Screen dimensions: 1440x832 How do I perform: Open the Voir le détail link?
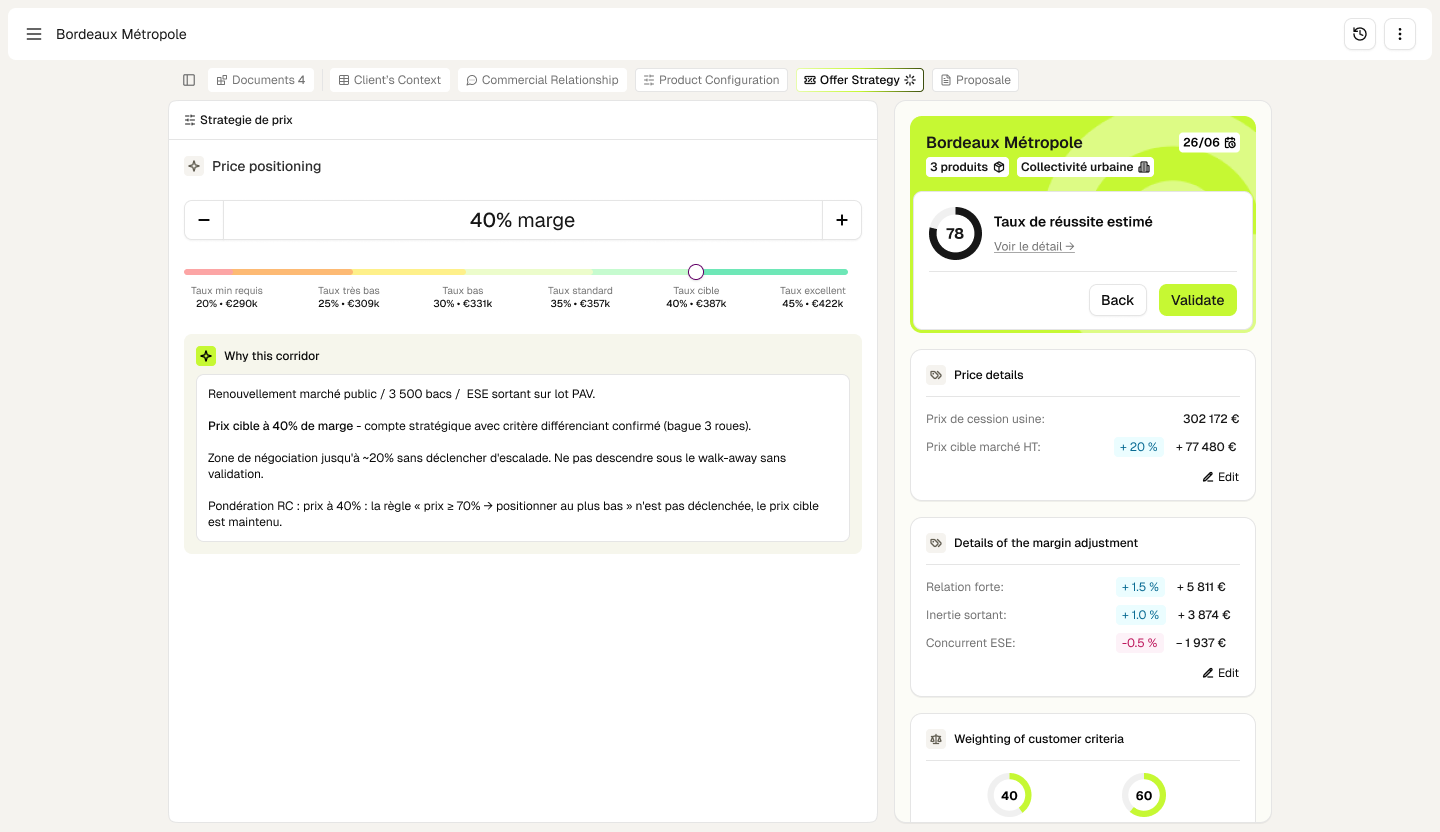pos(1034,246)
